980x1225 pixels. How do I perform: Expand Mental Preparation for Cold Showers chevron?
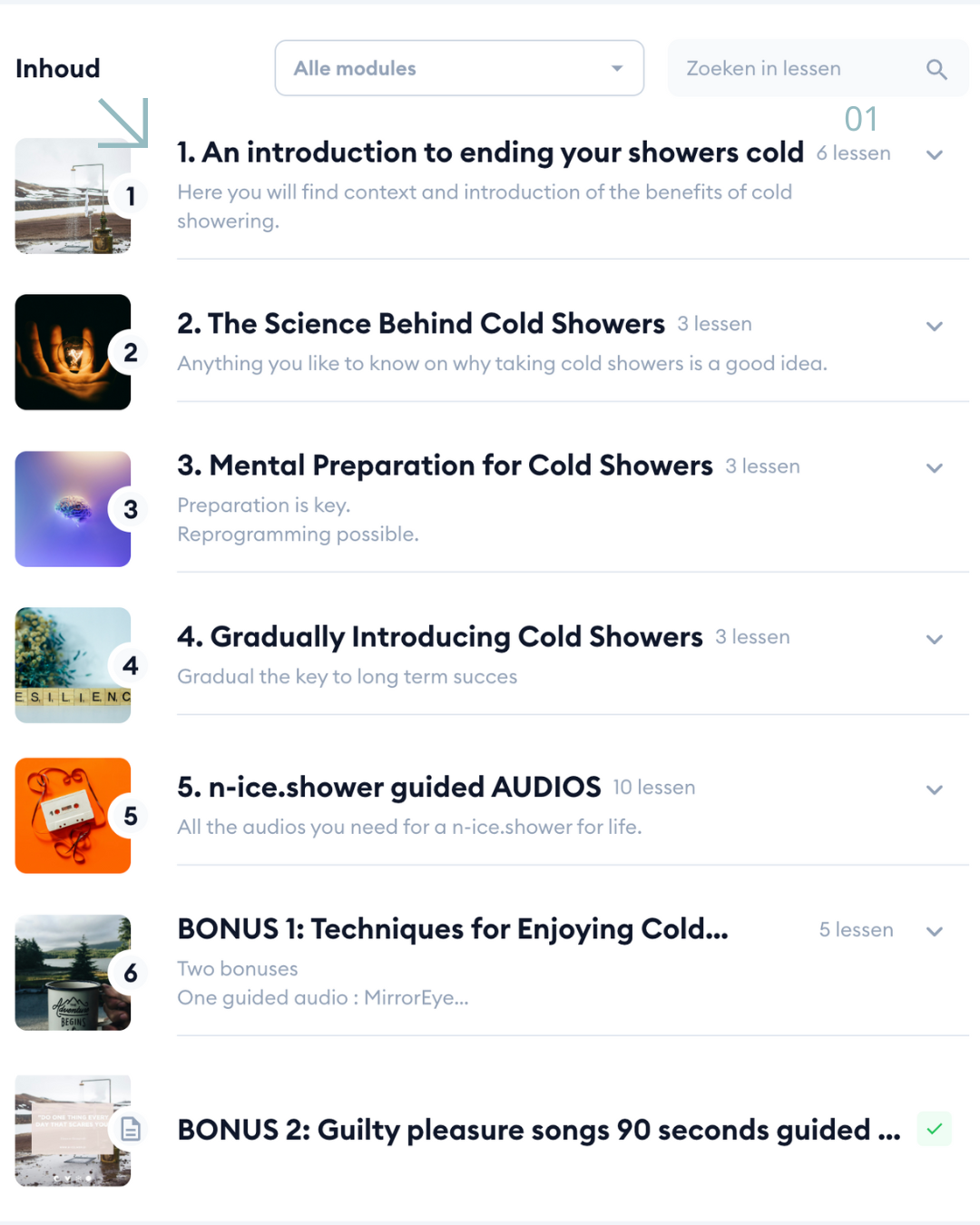click(x=935, y=468)
